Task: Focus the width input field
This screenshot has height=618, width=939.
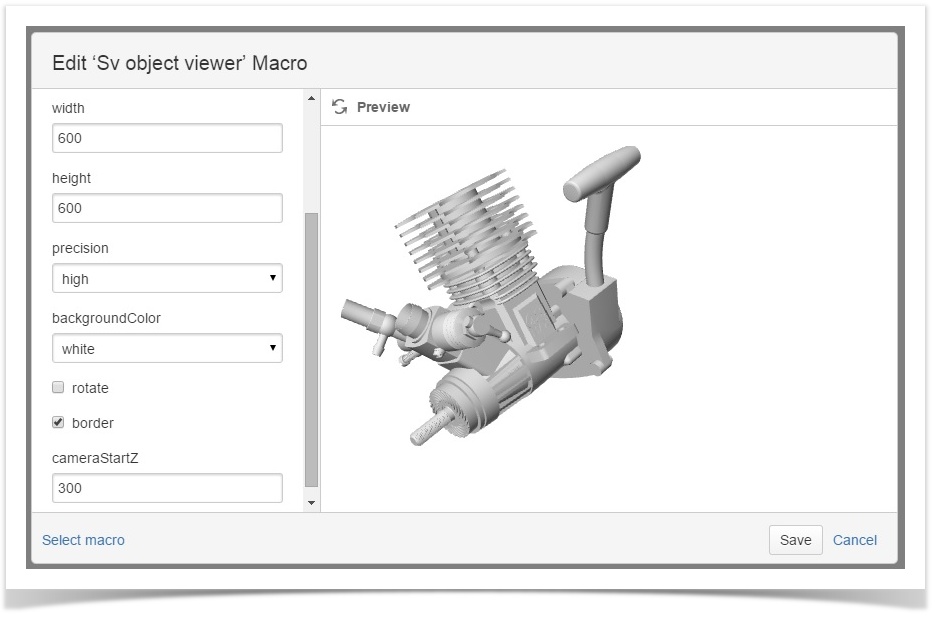Action: point(167,138)
